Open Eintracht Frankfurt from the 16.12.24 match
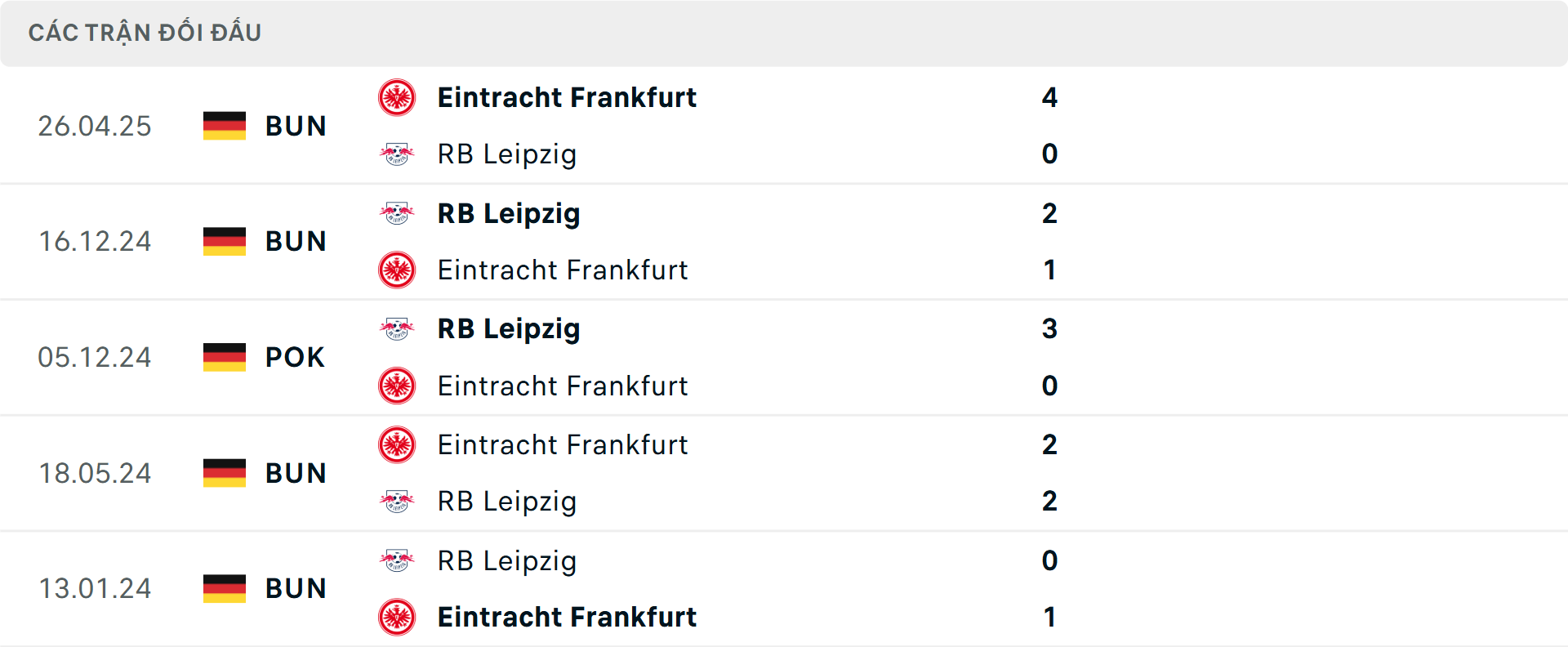Image resolution: width=1568 pixels, height=647 pixels. pos(563,270)
